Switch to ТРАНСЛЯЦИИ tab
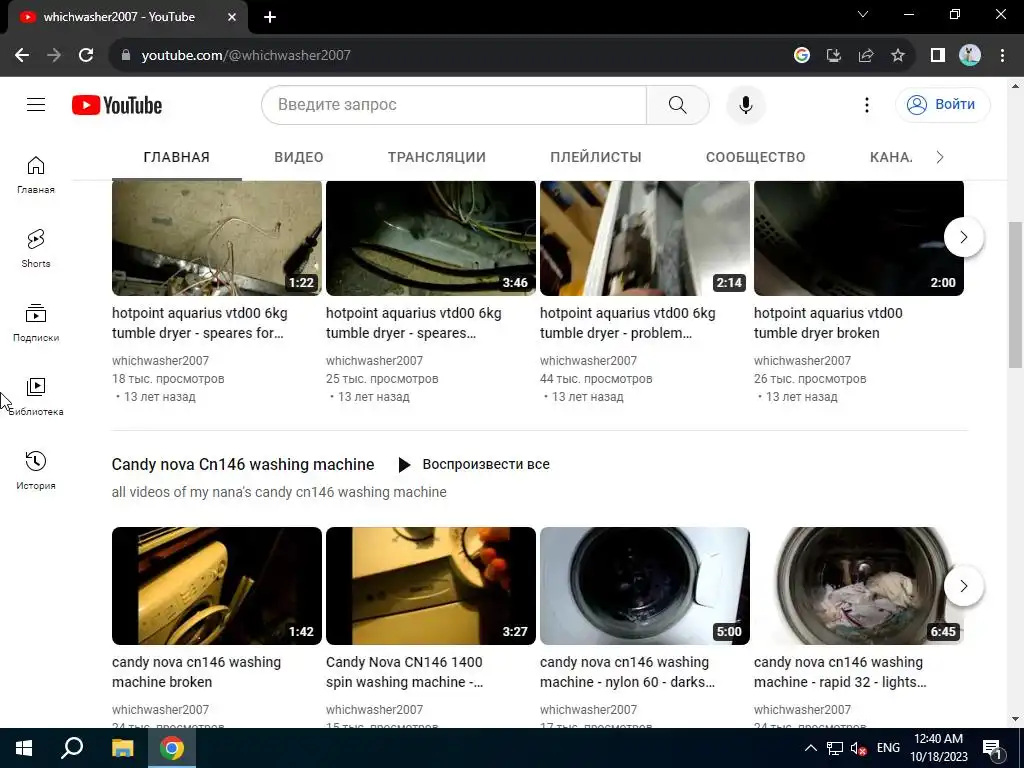This screenshot has width=1024, height=768. click(x=437, y=157)
